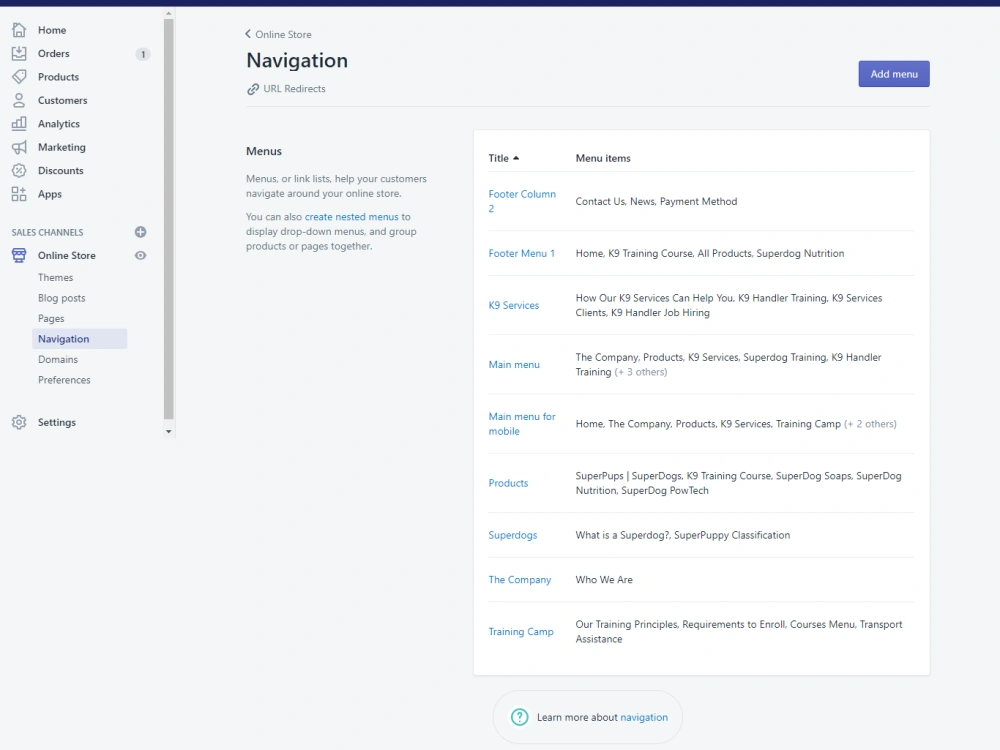Image resolution: width=1000 pixels, height=750 pixels.
Task: Open the Footer Menu 1 menu
Action: 522,253
